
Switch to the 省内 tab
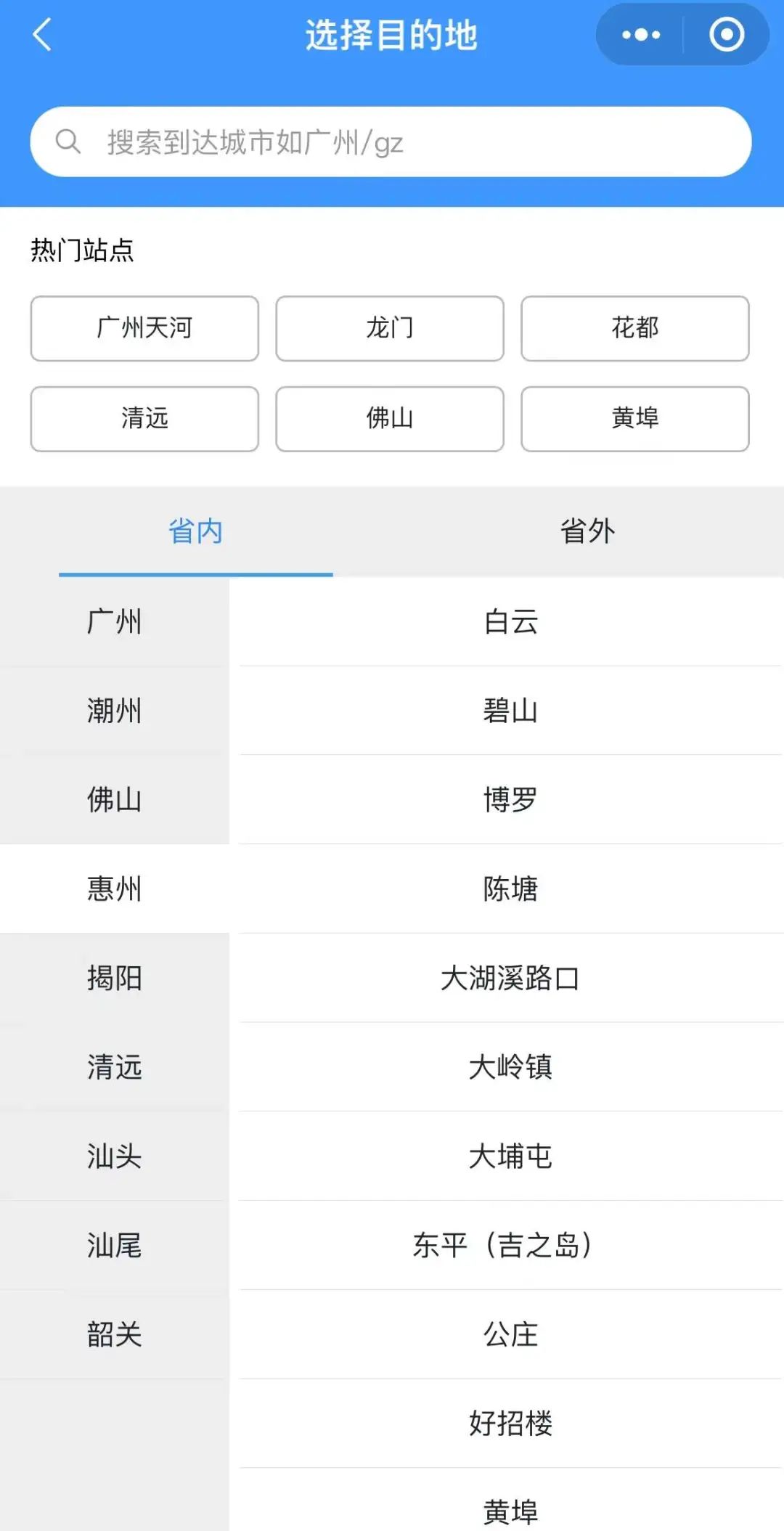[x=196, y=531]
